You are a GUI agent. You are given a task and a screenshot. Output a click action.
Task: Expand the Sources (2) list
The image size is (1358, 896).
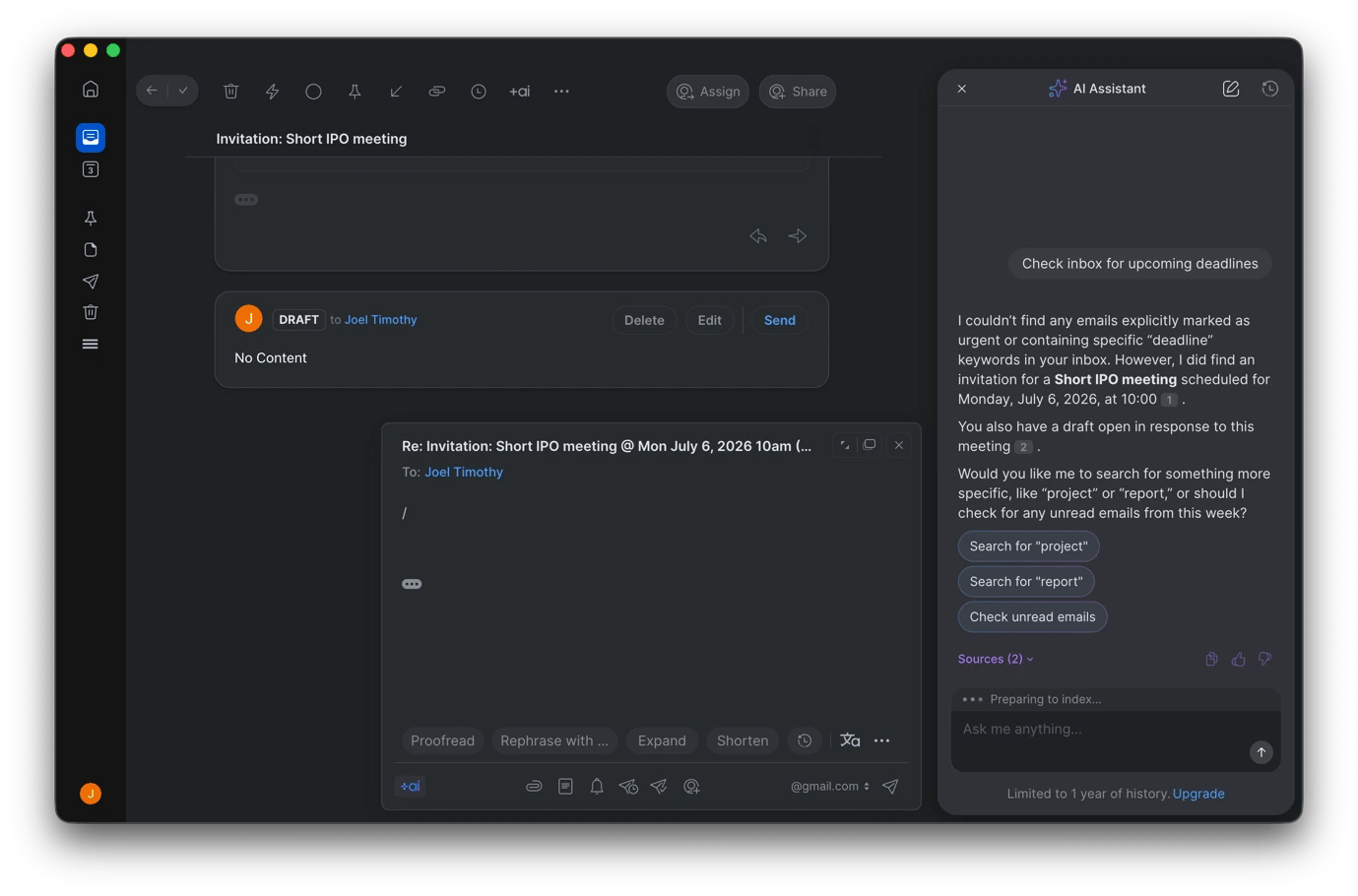[x=996, y=660]
